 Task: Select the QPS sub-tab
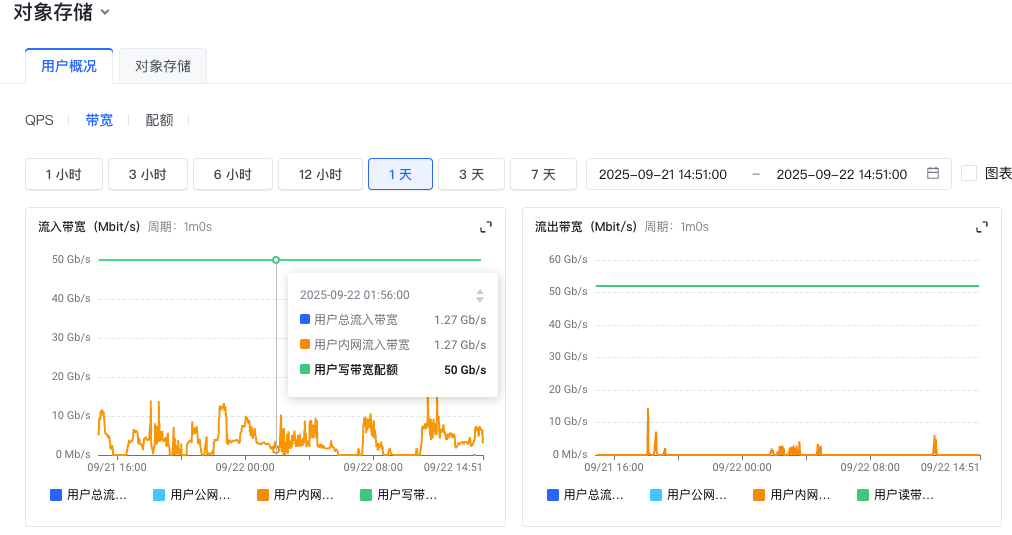pos(39,120)
